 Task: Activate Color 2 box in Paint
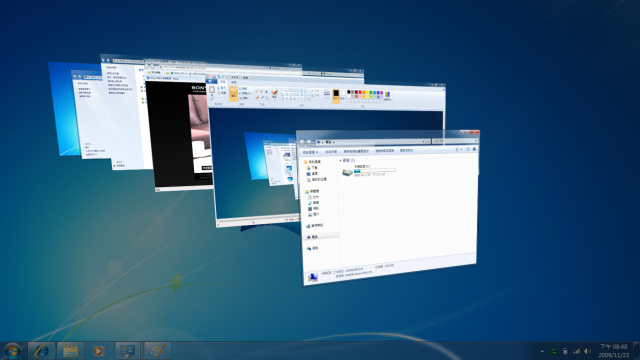click(343, 96)
